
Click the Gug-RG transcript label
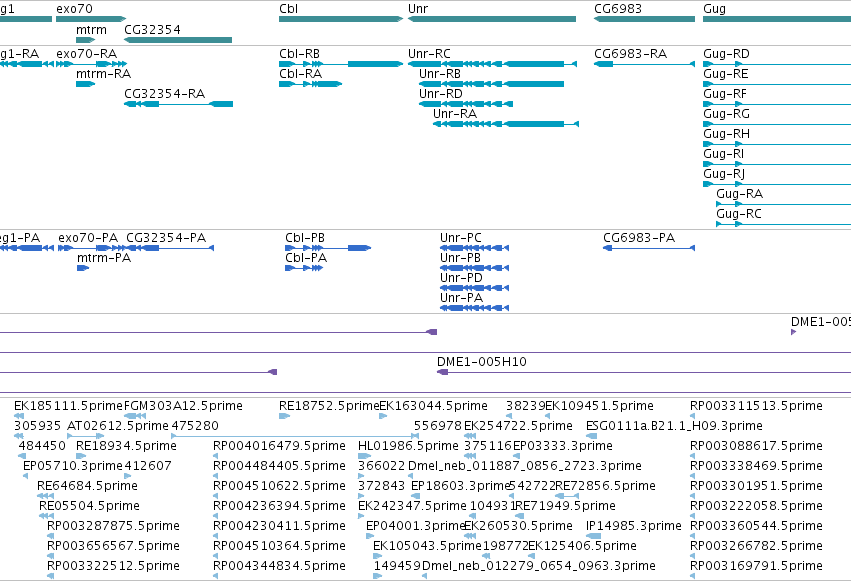coord(726,114)
